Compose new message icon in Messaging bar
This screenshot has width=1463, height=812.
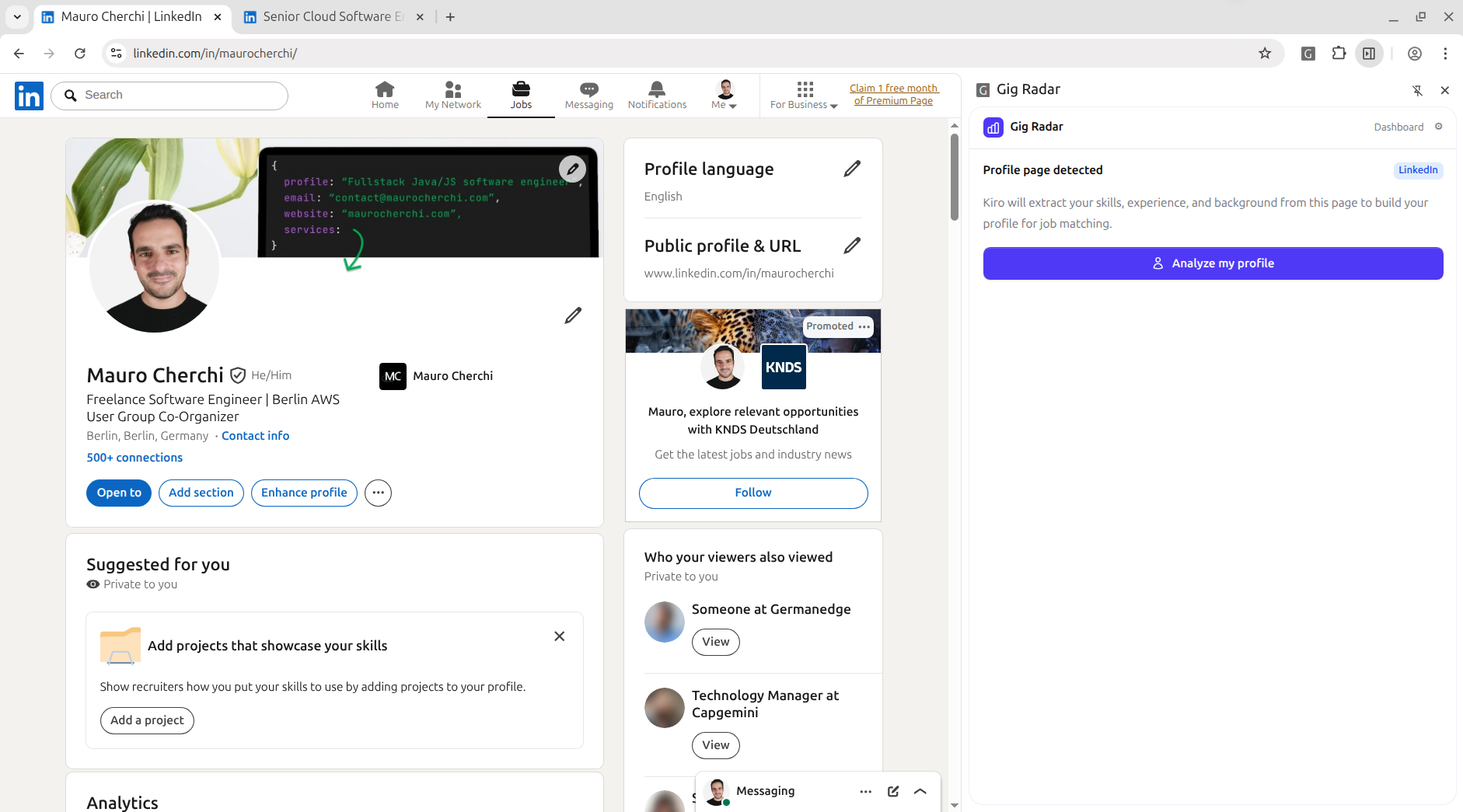(x=893, y=791)
